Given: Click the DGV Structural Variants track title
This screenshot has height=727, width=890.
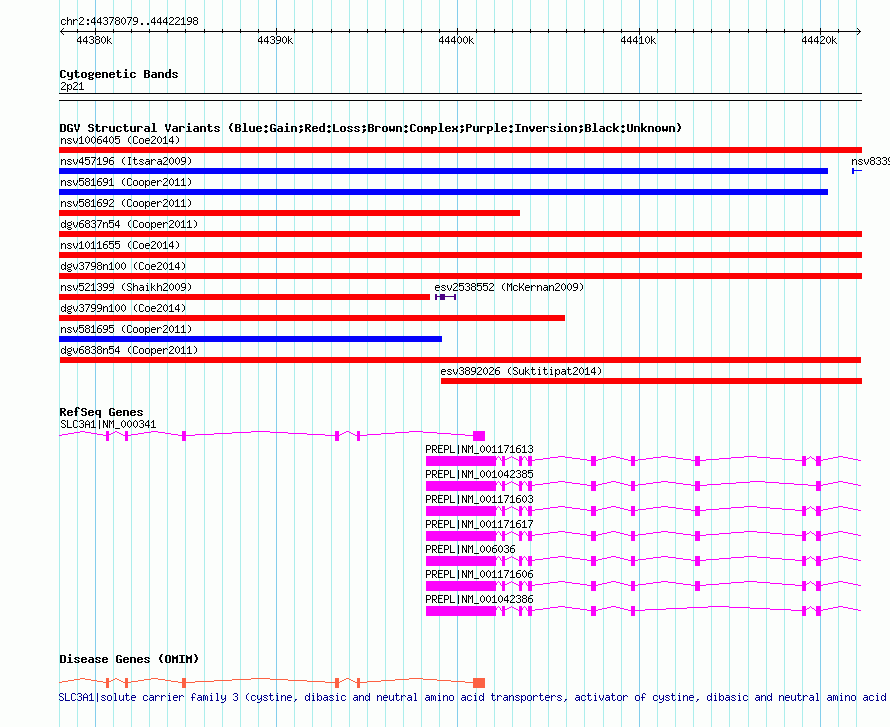Looking at the screenshot, I should pos(371,128).
